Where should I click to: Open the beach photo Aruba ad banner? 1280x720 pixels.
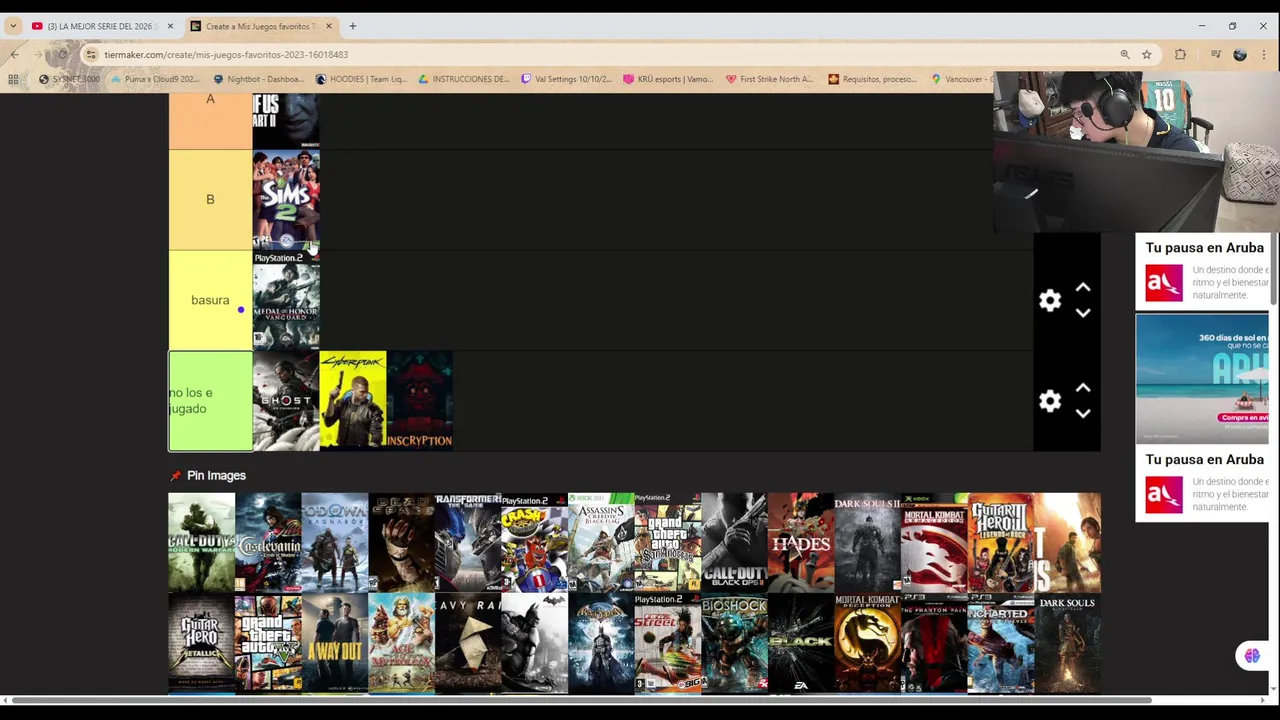point(1202,378)
